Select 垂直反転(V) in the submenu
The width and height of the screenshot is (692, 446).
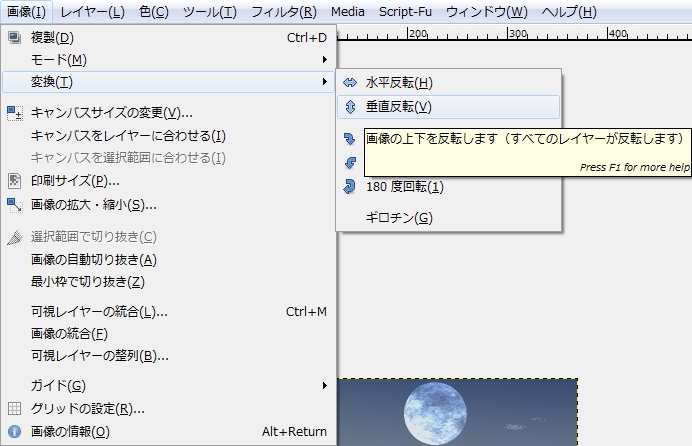click(x=448, y=107)
